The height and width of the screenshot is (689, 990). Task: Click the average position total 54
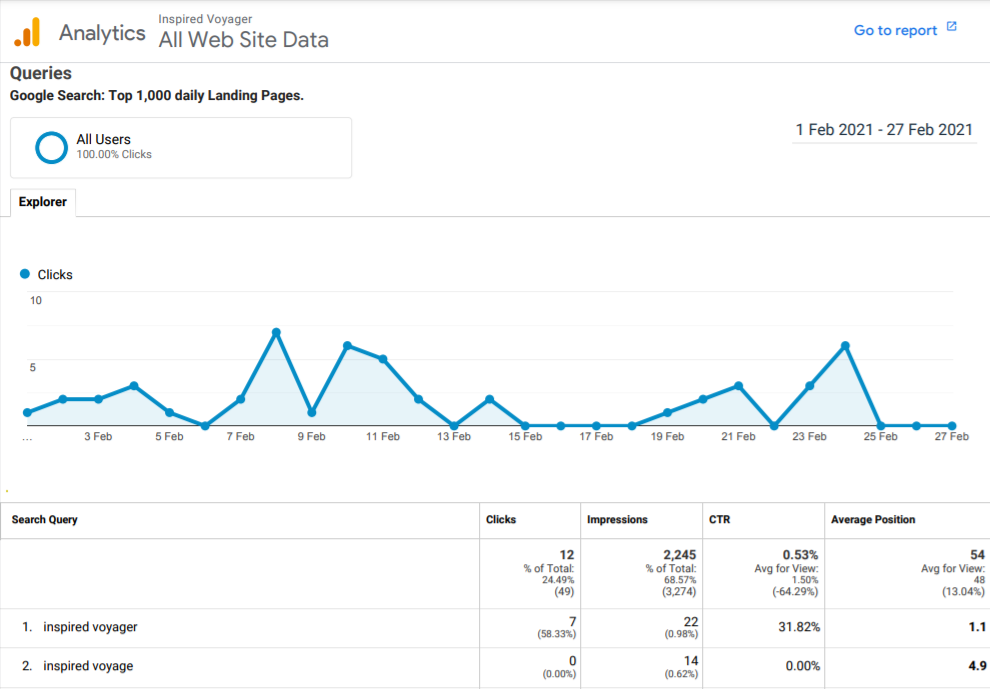click(x=977, y=554)
